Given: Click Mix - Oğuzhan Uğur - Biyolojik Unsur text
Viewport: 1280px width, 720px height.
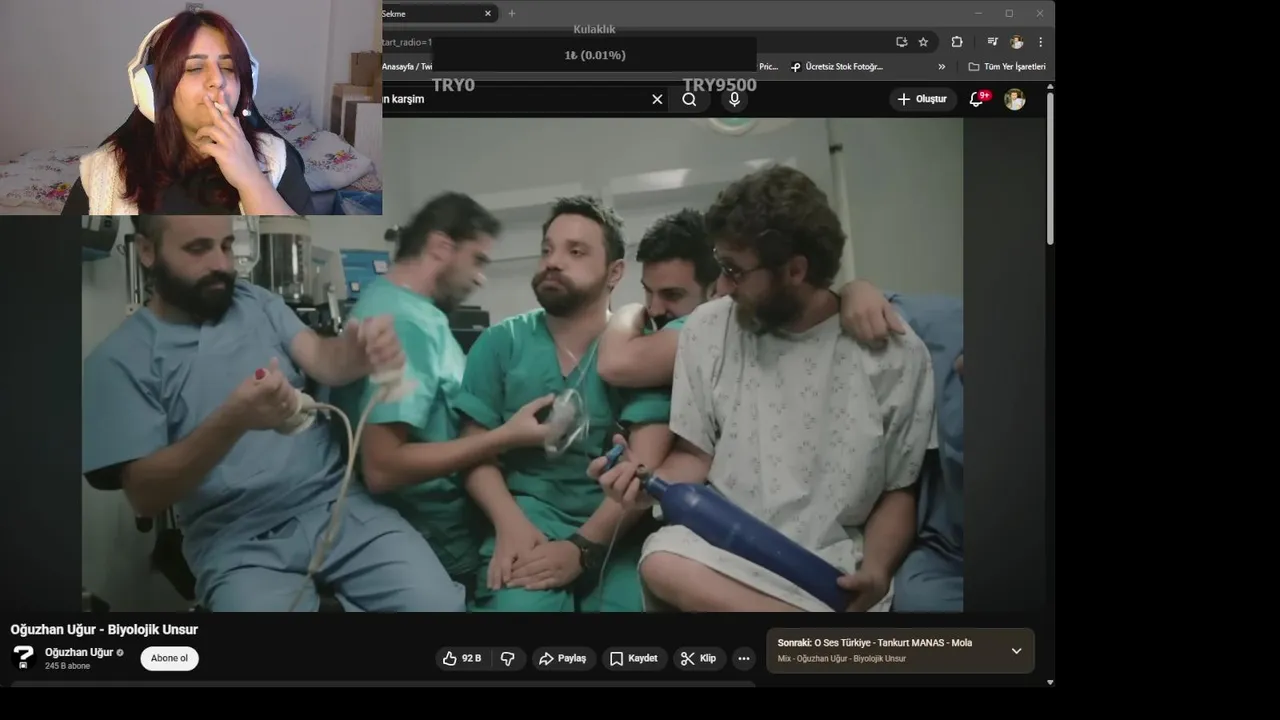Looking at the screenshot, I should 841,659.
